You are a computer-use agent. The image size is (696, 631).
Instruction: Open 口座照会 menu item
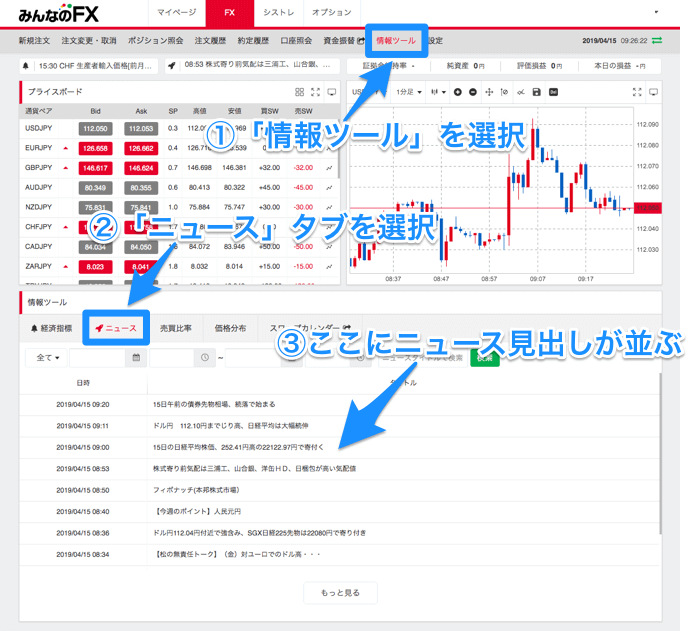(x=296, y=41)
